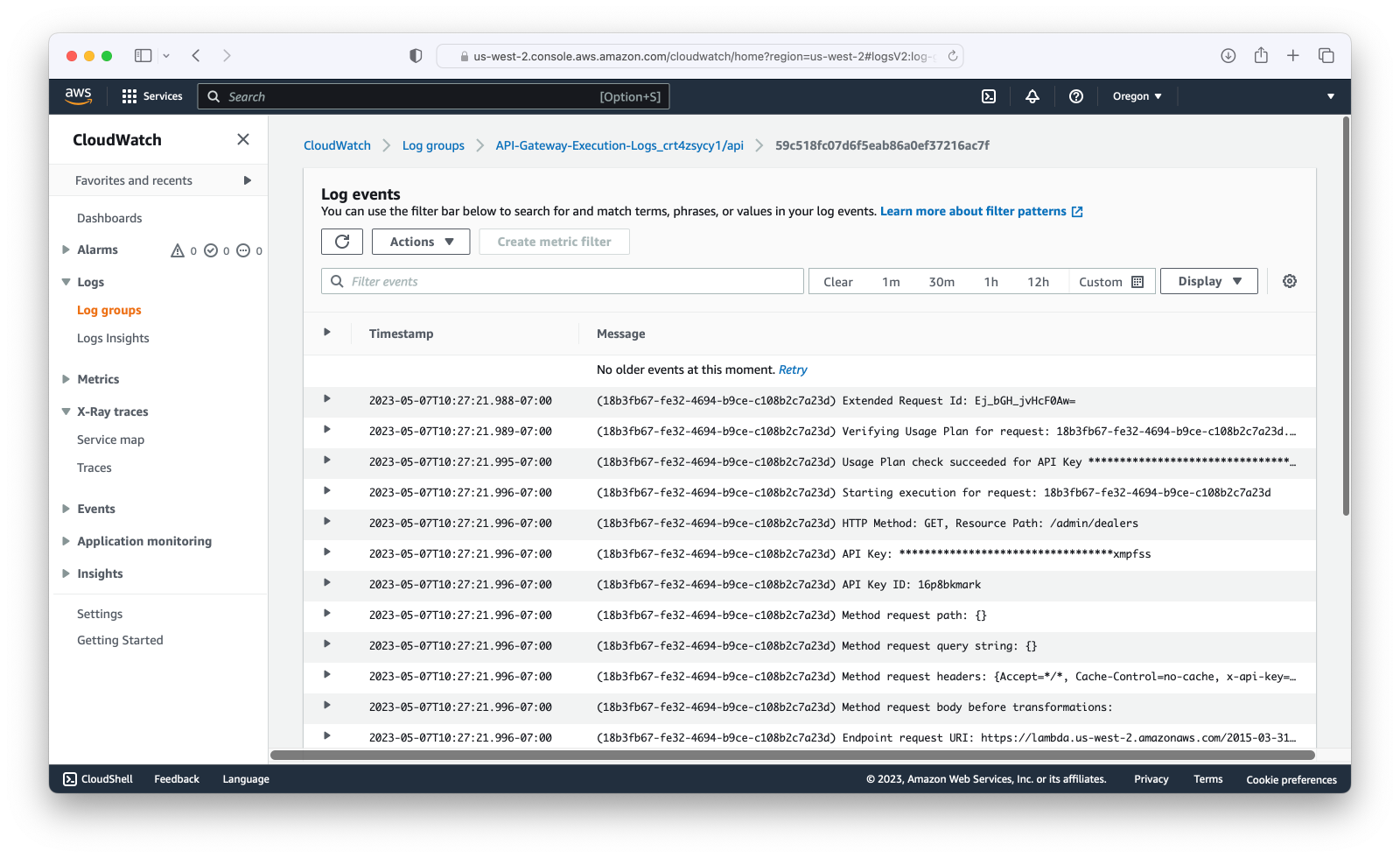1400x858 pixels.
Task: Open log events settings gear
Action: coord(1290,281)
